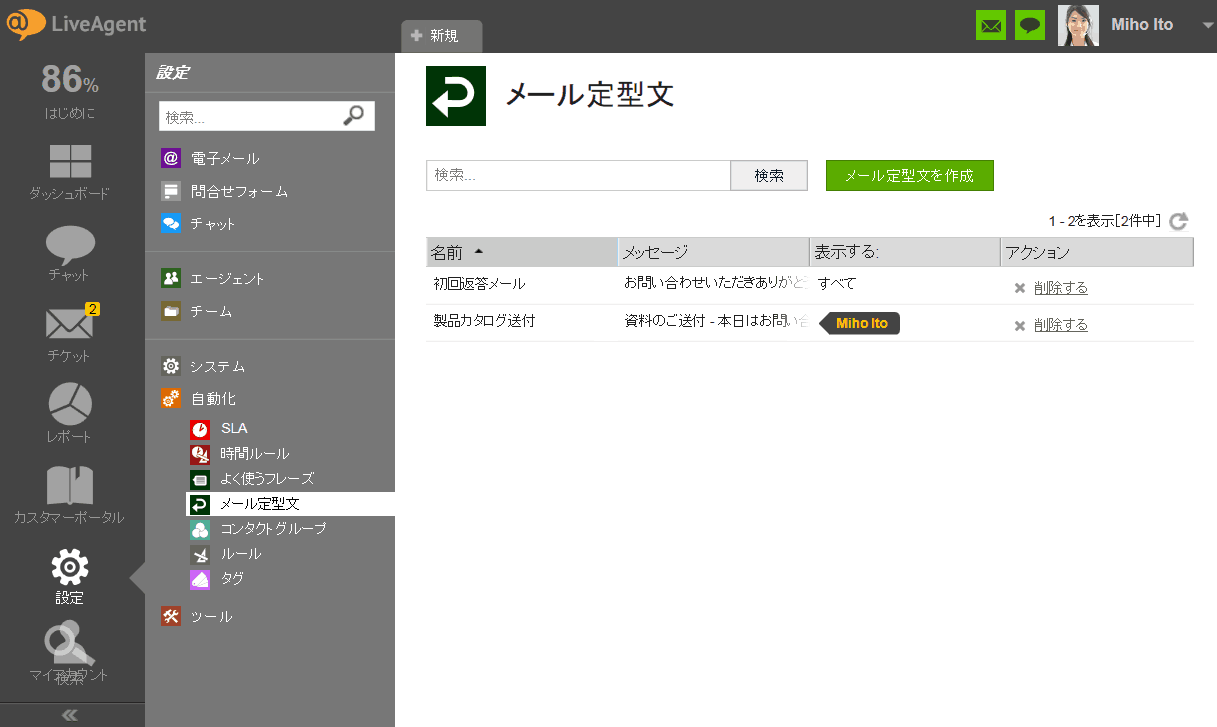Collapse the left rail with double chevron

[x=70, y=715]
